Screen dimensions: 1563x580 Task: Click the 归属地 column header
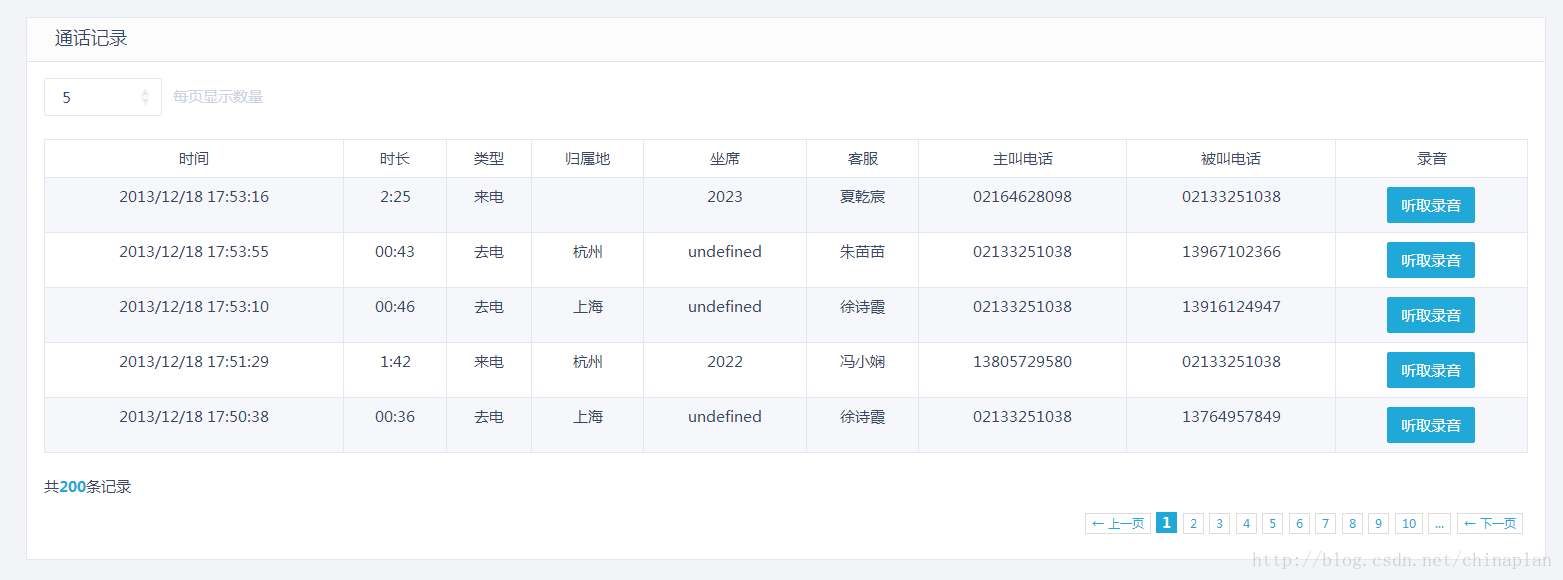click(x=588, y=159)
